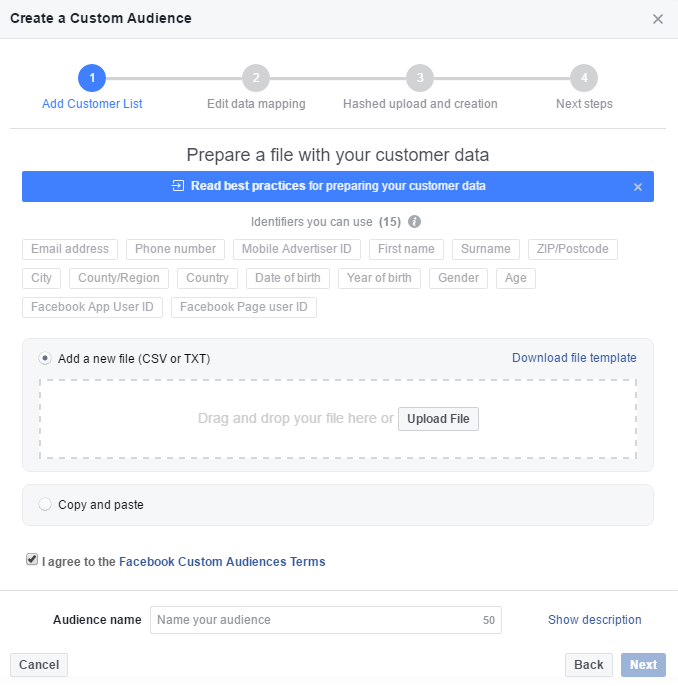Click the step 4 Next steps circle
Image resolution: width=678 pixels, height=686 pixels.
click(x=584, y=78)
